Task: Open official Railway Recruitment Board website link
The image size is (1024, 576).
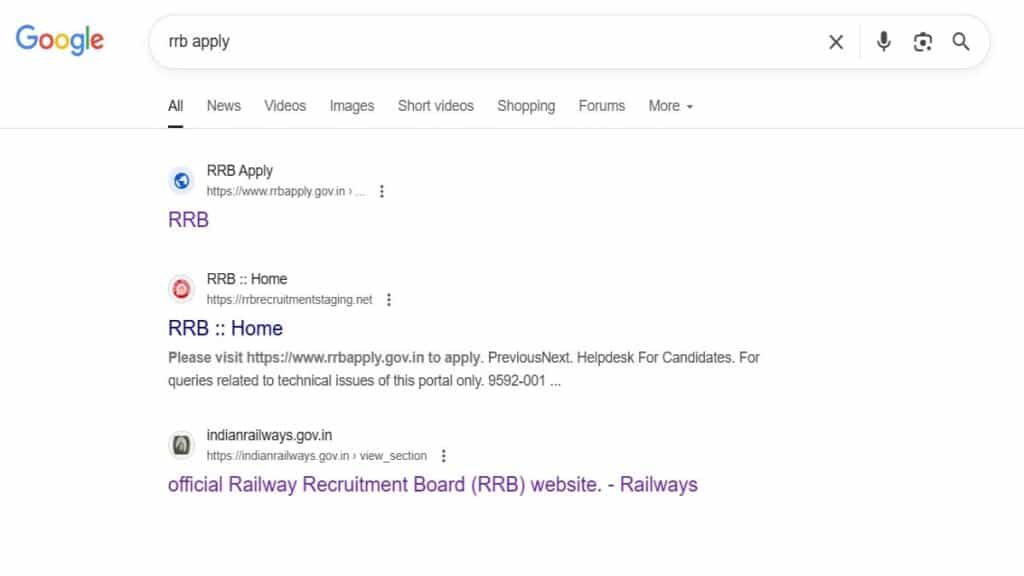Action: (x=432, y=485)
